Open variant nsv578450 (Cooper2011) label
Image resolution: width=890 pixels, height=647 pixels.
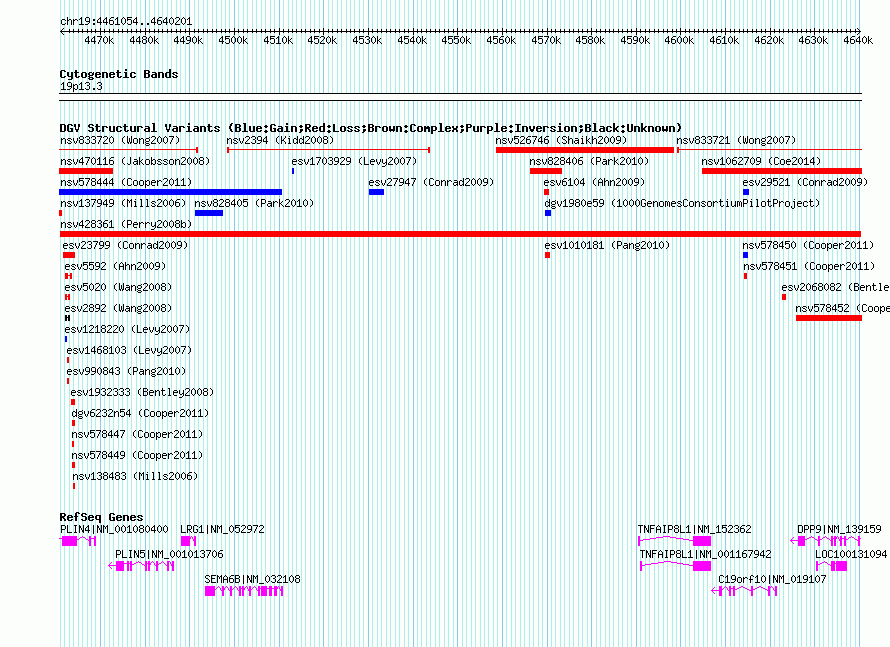pos(808,245)
